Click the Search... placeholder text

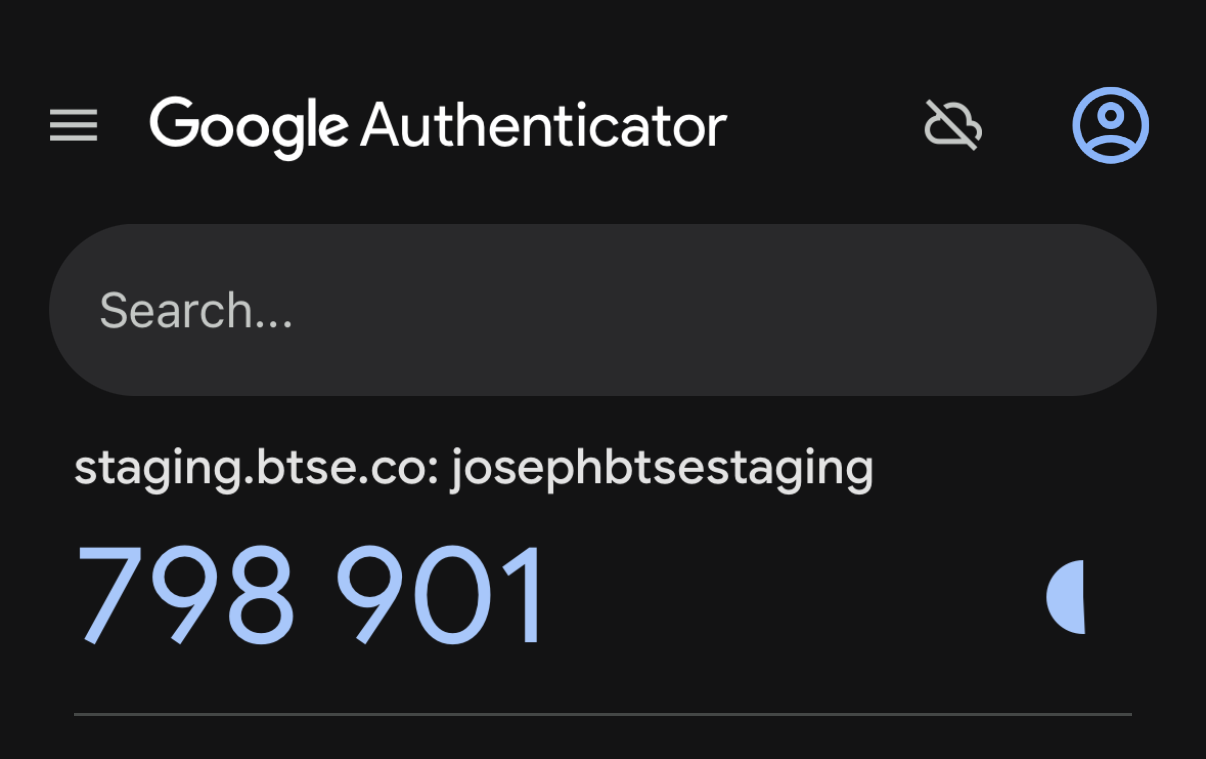196,311
